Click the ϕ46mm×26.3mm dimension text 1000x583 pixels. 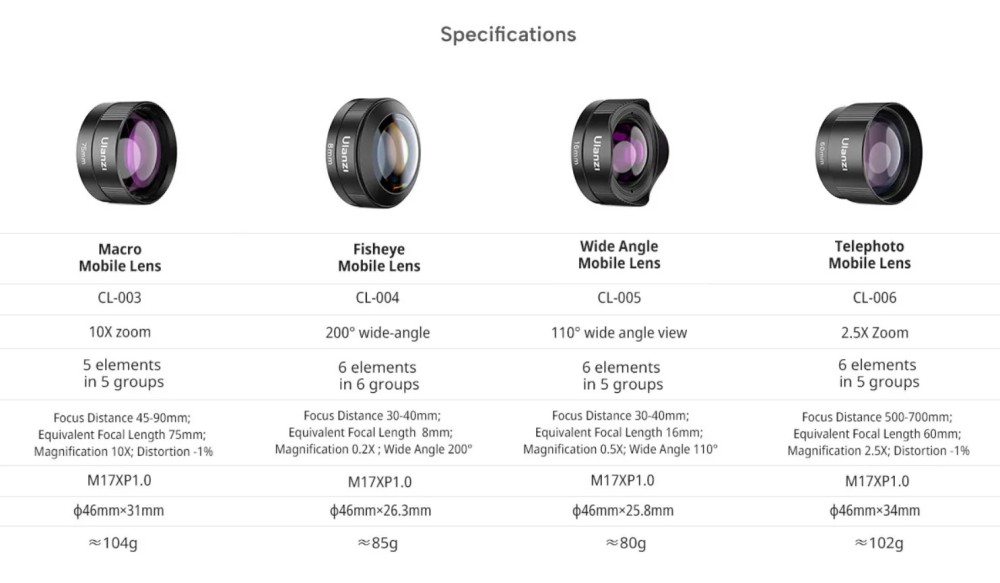380,511
